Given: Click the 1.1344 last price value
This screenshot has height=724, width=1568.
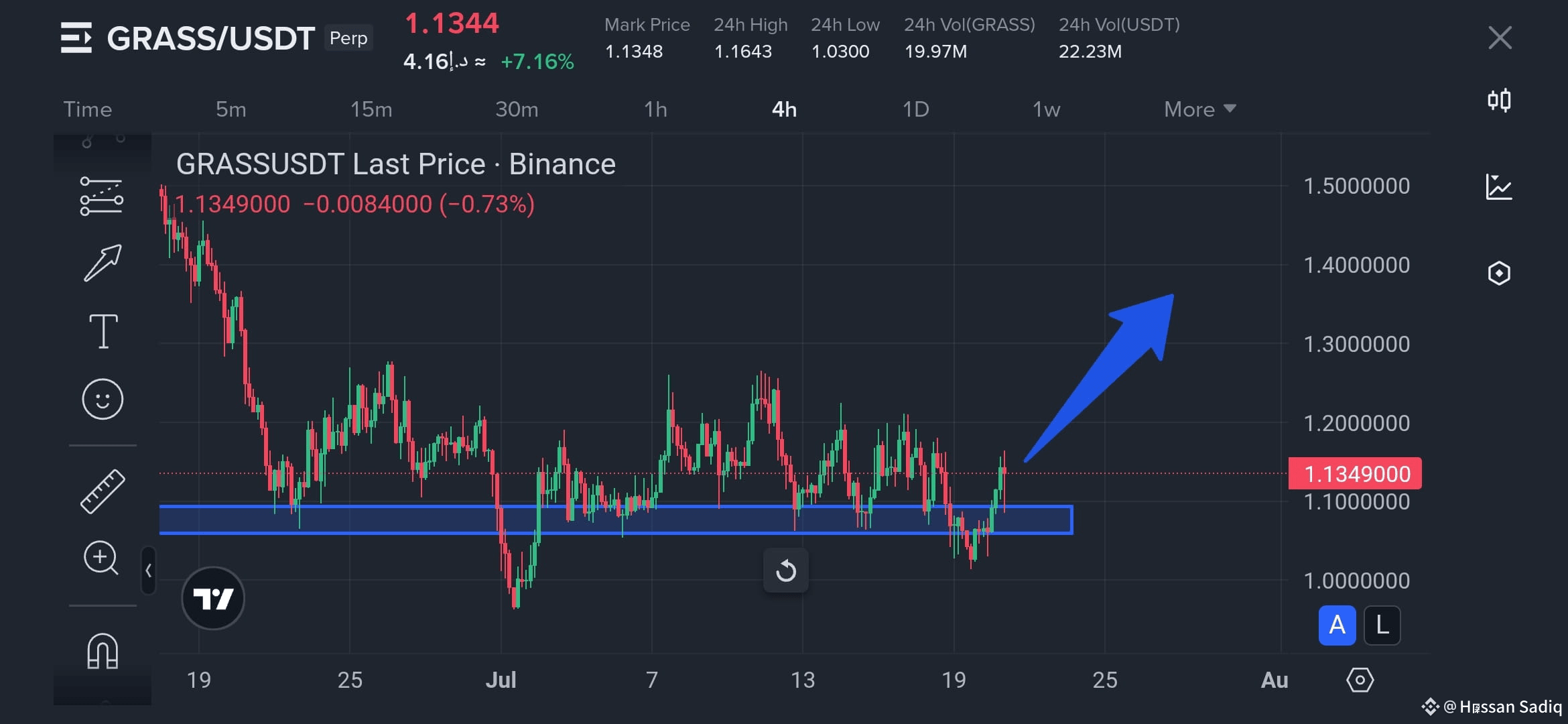Looking at the screenshot, I should coord(452,24).
